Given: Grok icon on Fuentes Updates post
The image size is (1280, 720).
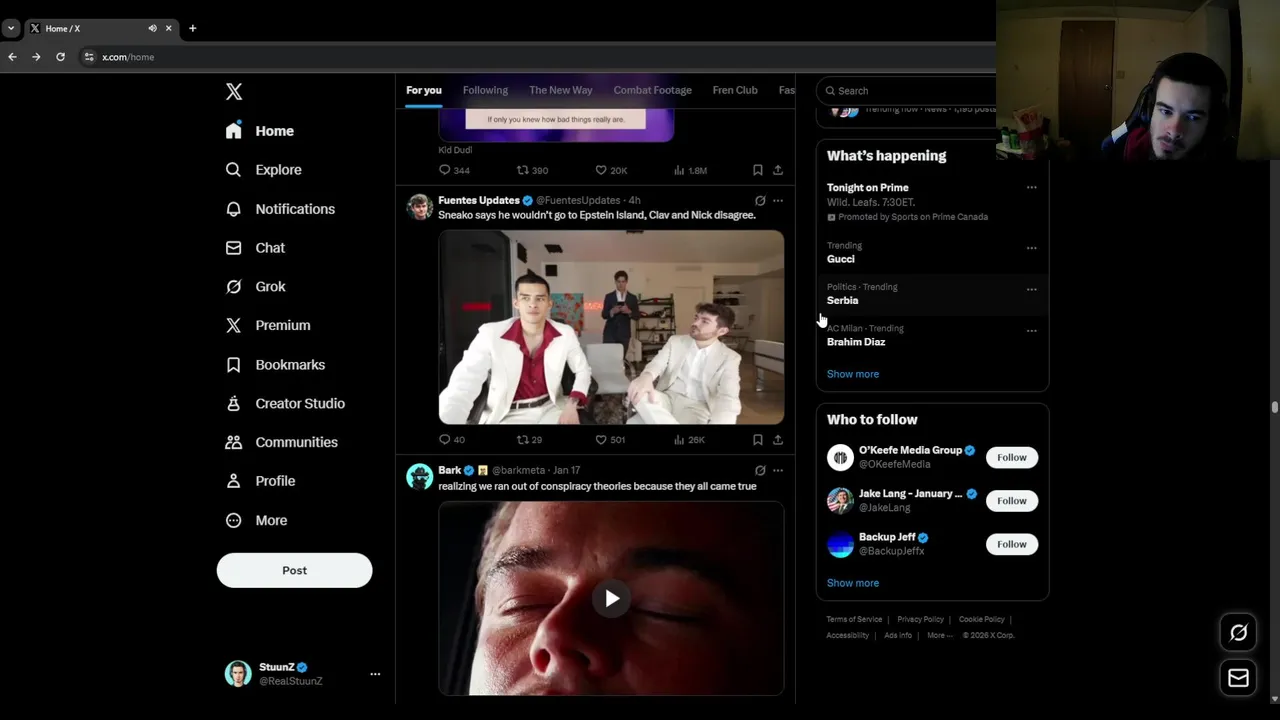Looking at the screenshot, I should click(x=760, y=201).
